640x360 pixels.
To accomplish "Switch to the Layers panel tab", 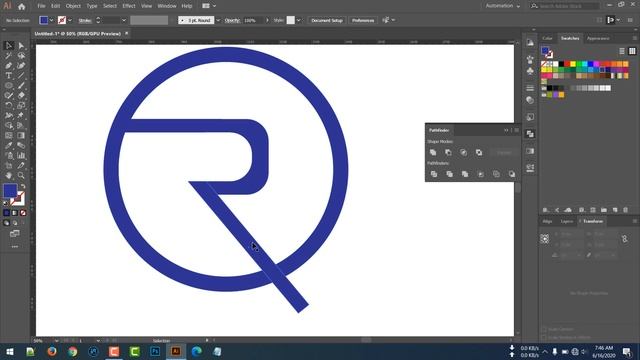I will point(567,221).
